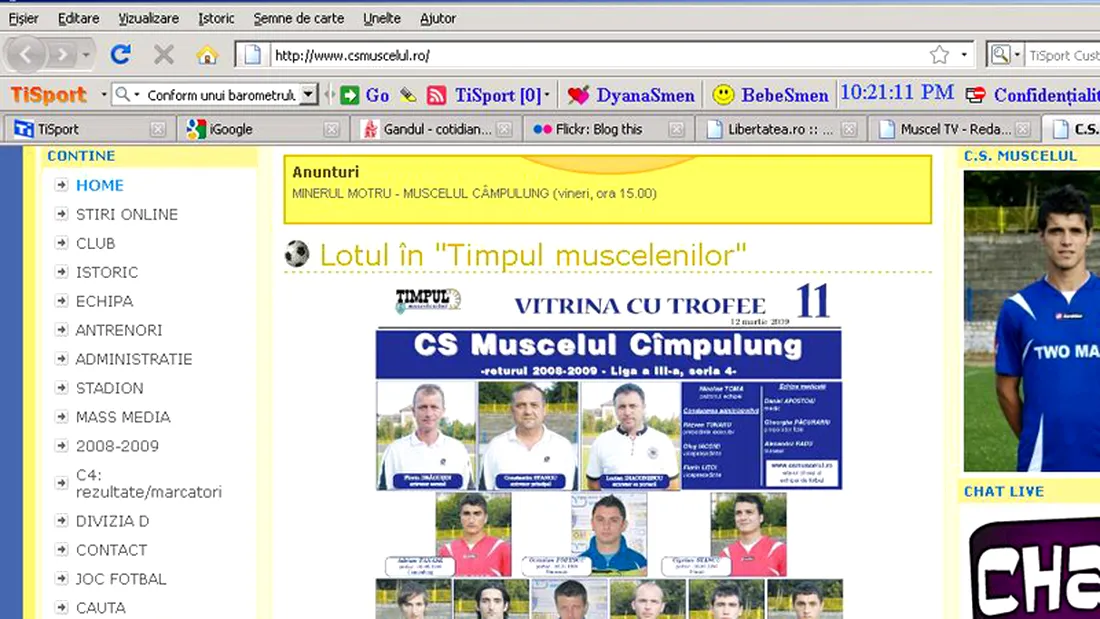Open the Lotul în "Timpul muscelenilor" headline
The image size is (1100, 619).
(532, 254)
